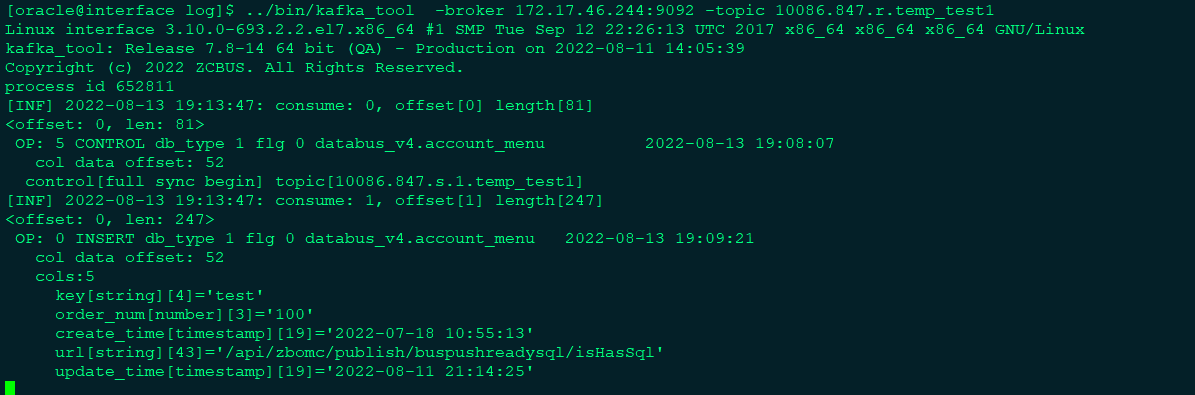Click the green terminal cursor block
Screen dimensions: 1195x395
(x=10, y=387)
